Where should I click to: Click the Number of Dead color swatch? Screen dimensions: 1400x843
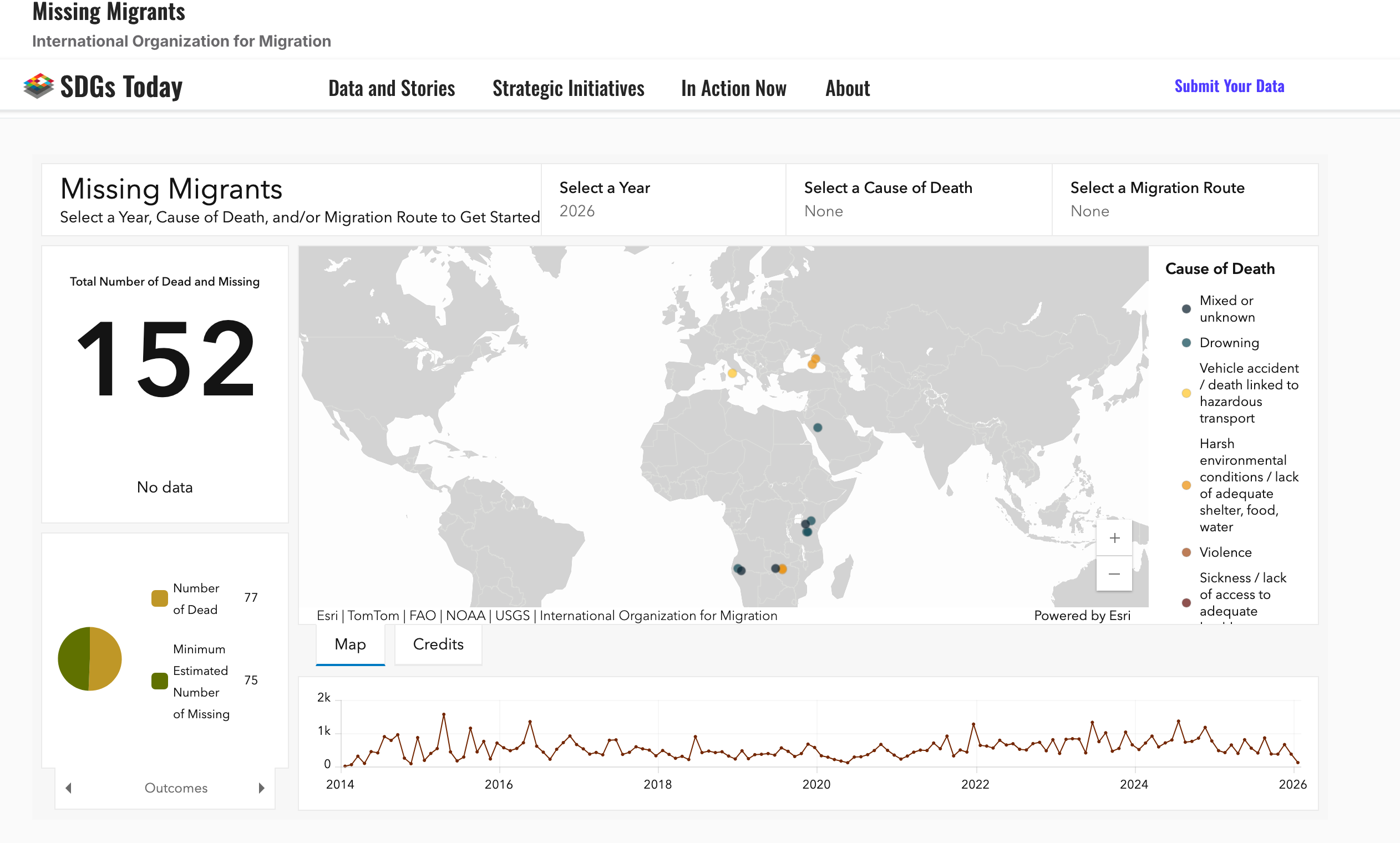(160, 598)
